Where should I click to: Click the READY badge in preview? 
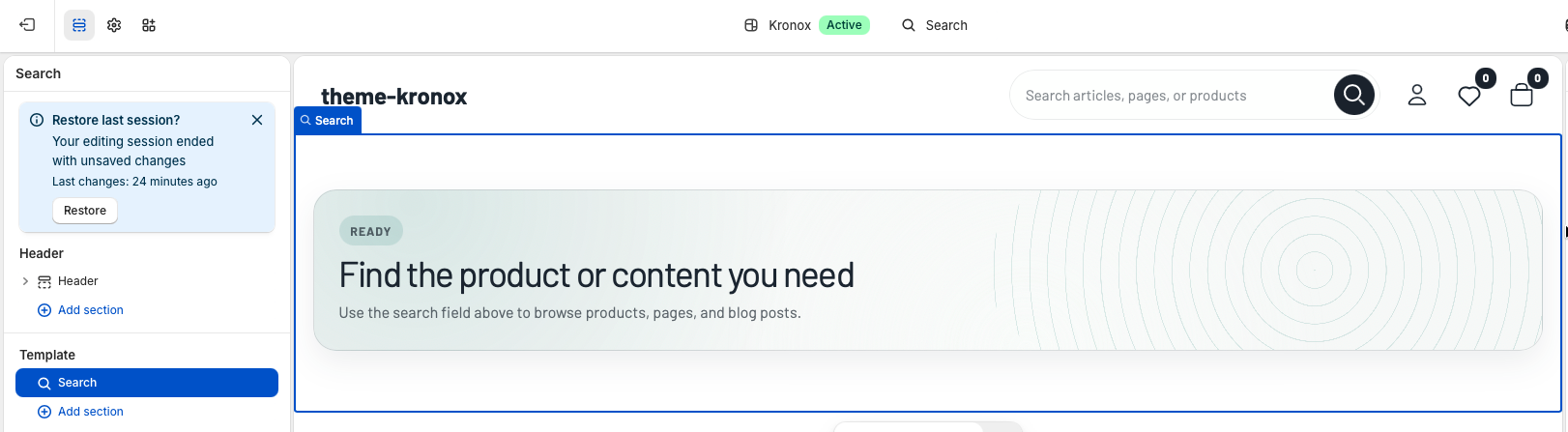point(370,232)
